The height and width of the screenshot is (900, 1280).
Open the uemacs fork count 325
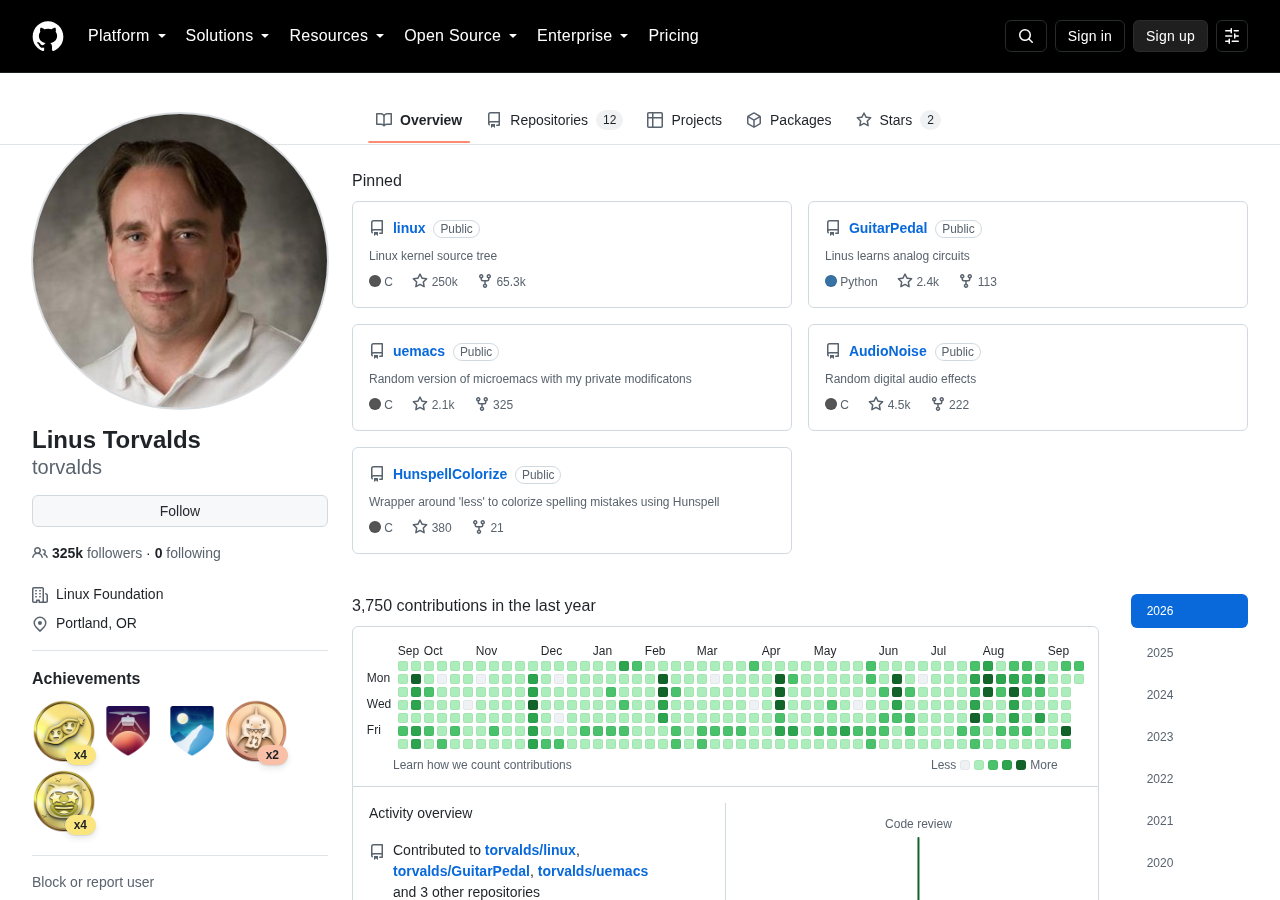point(494,405)
